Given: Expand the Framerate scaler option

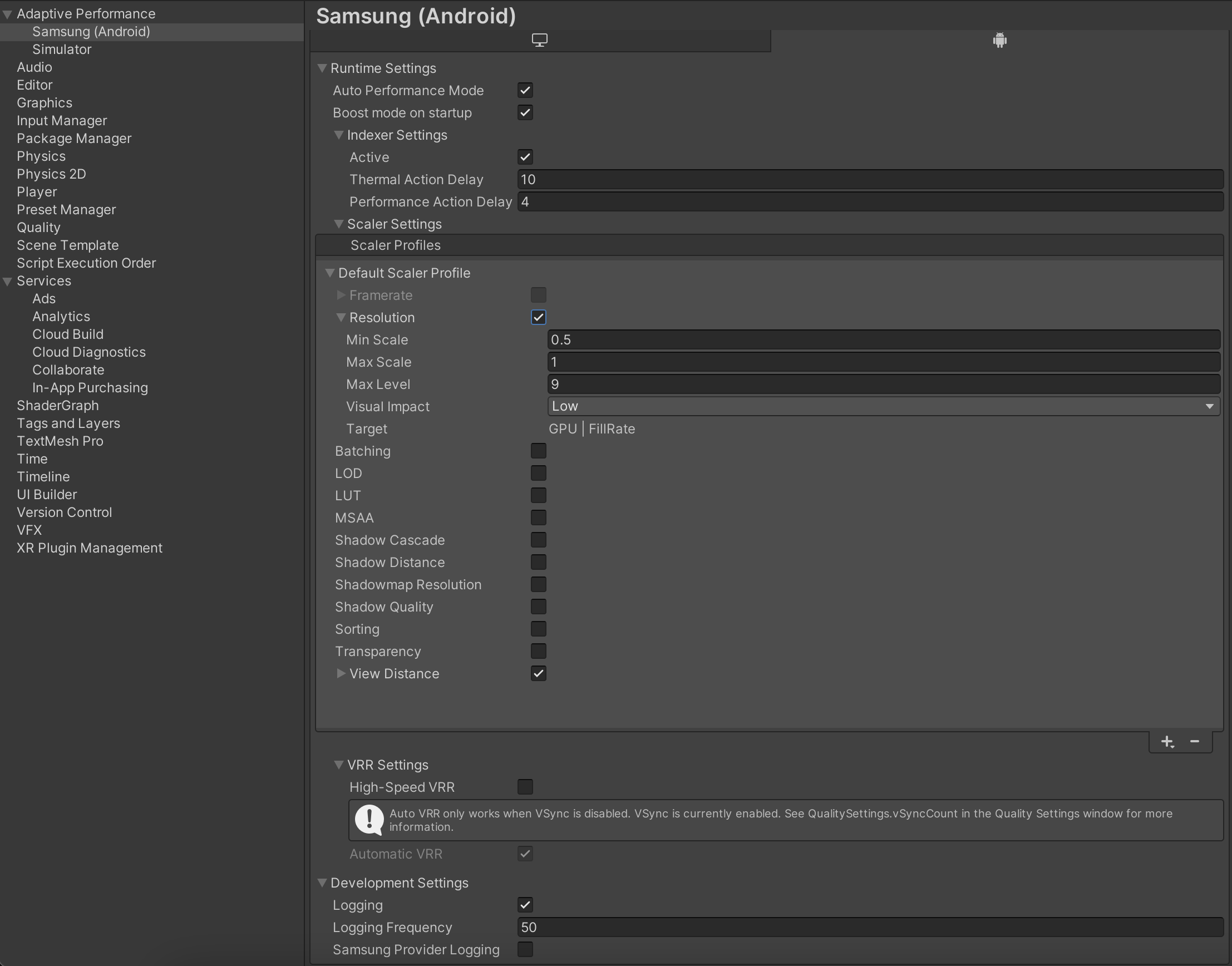Looking at the screenshot, I should 341,295.
